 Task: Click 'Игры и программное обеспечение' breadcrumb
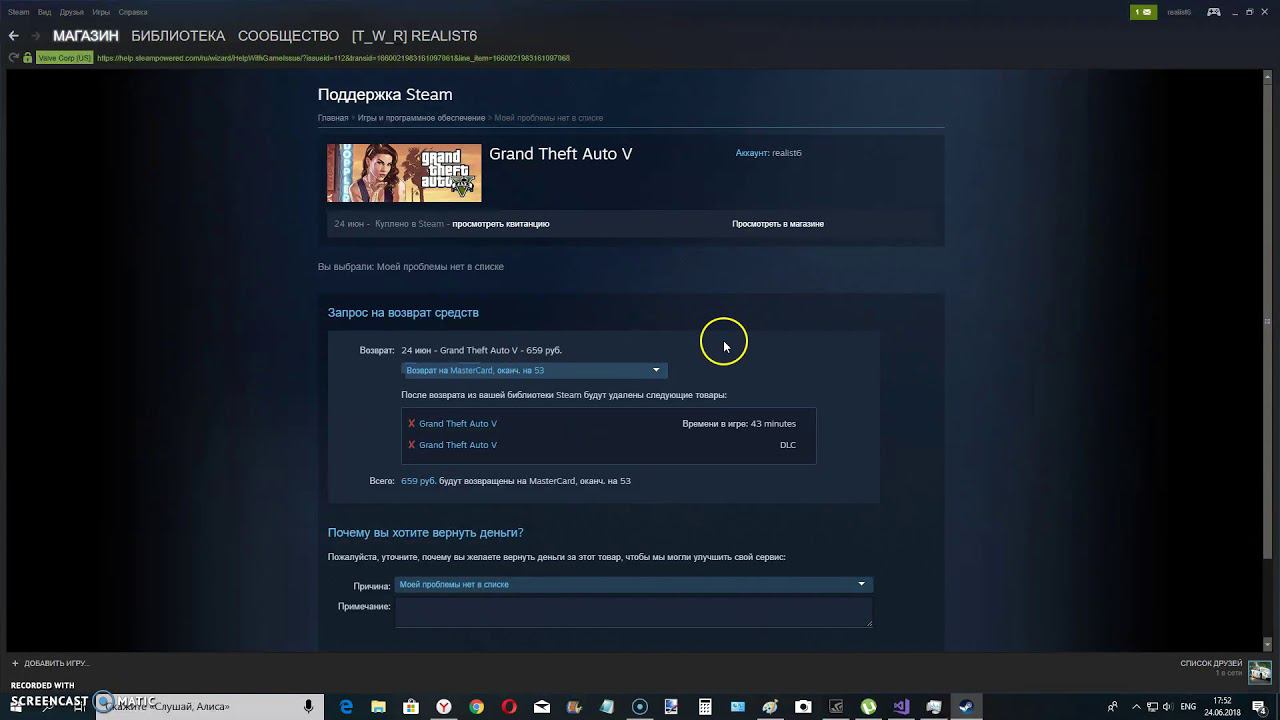[422, 118]
